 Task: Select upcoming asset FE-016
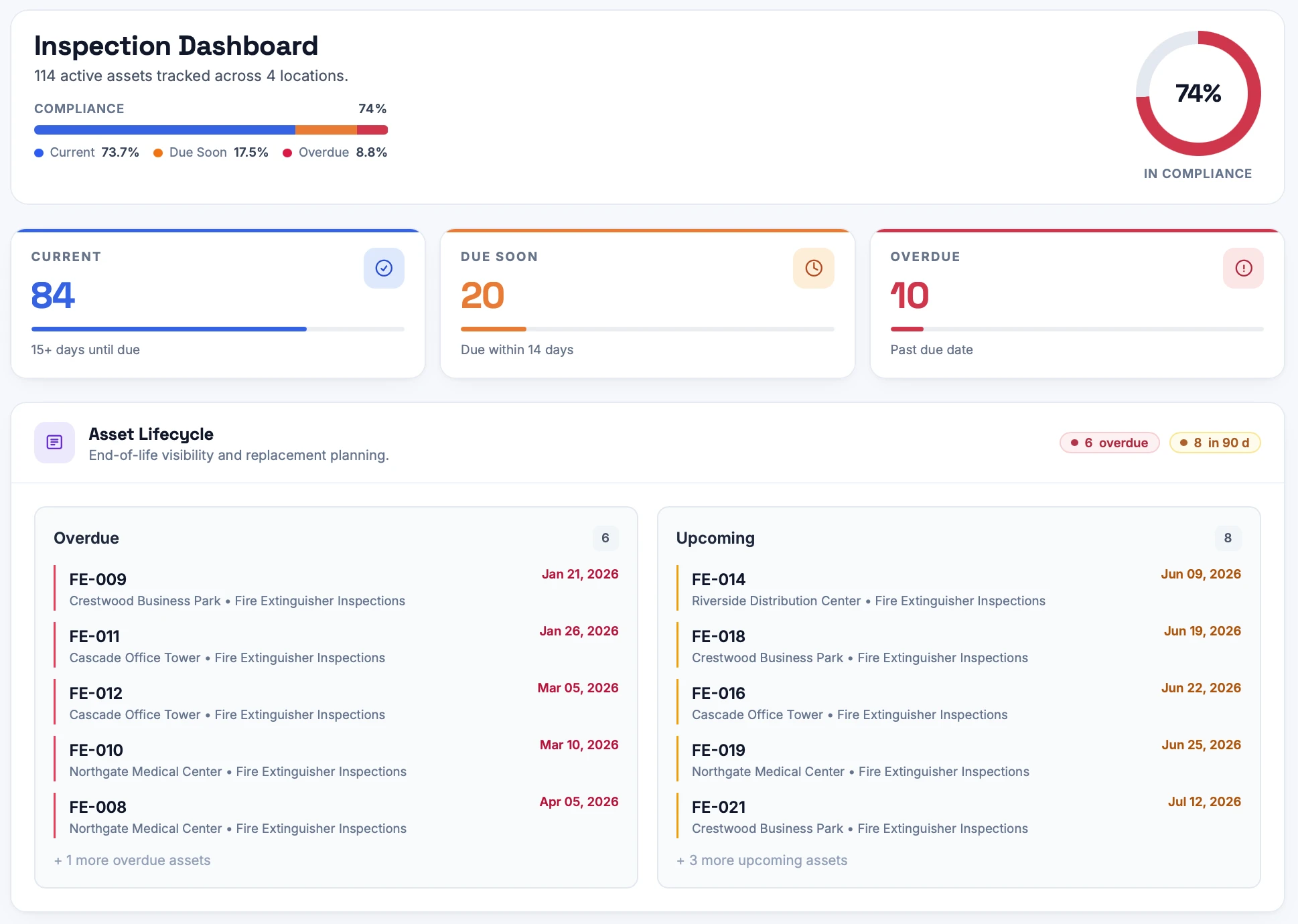click(x=959, y=702)
